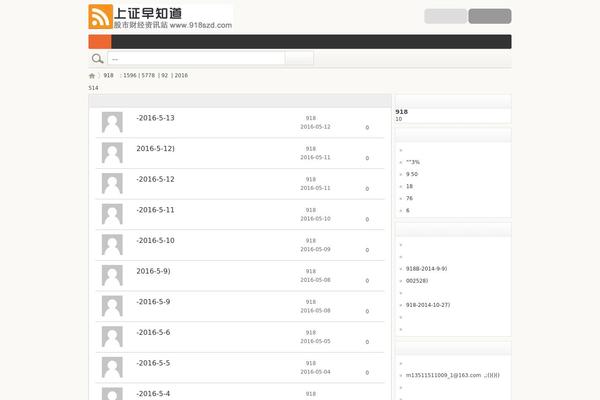Screen dimensions: 600x400
Task: Open the sidebar item 6
Action: coord(408,211)
